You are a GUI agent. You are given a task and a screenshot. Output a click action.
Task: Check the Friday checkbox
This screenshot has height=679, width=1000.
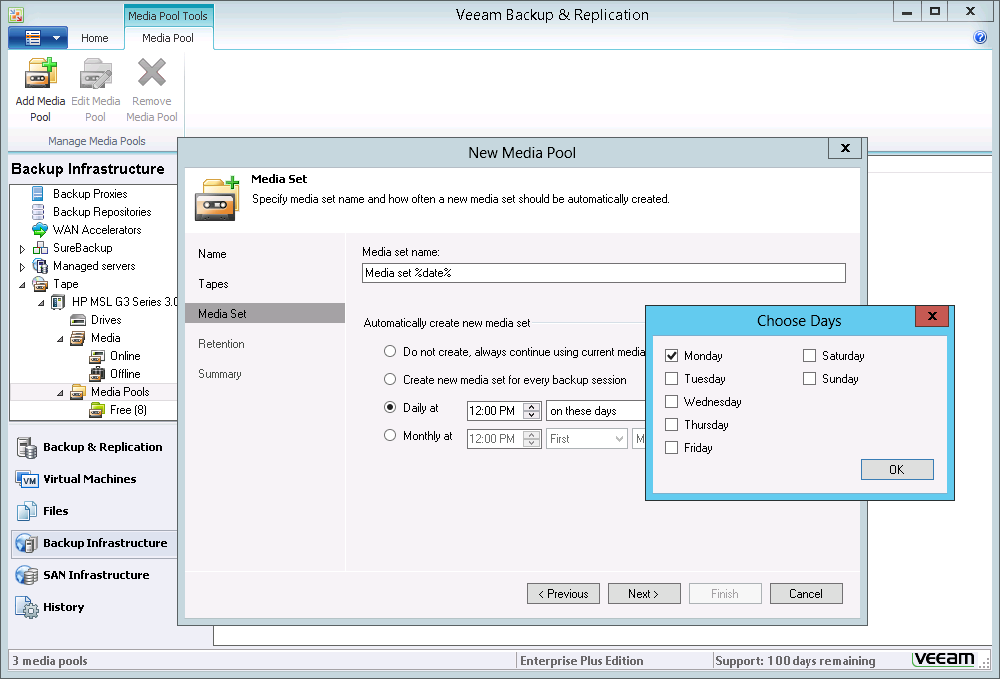click(x=672, y=448)
